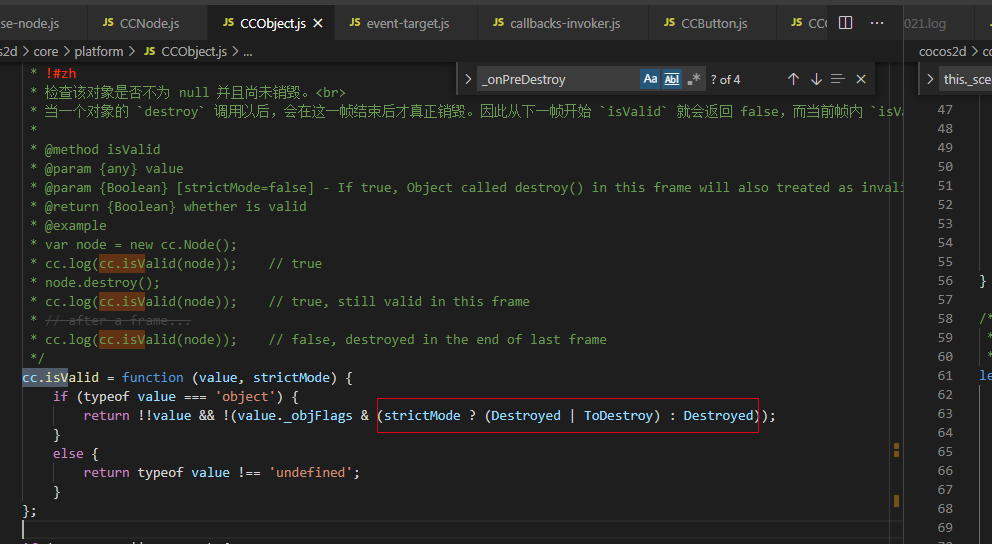Split the editor to the right

tap(845, 22)
